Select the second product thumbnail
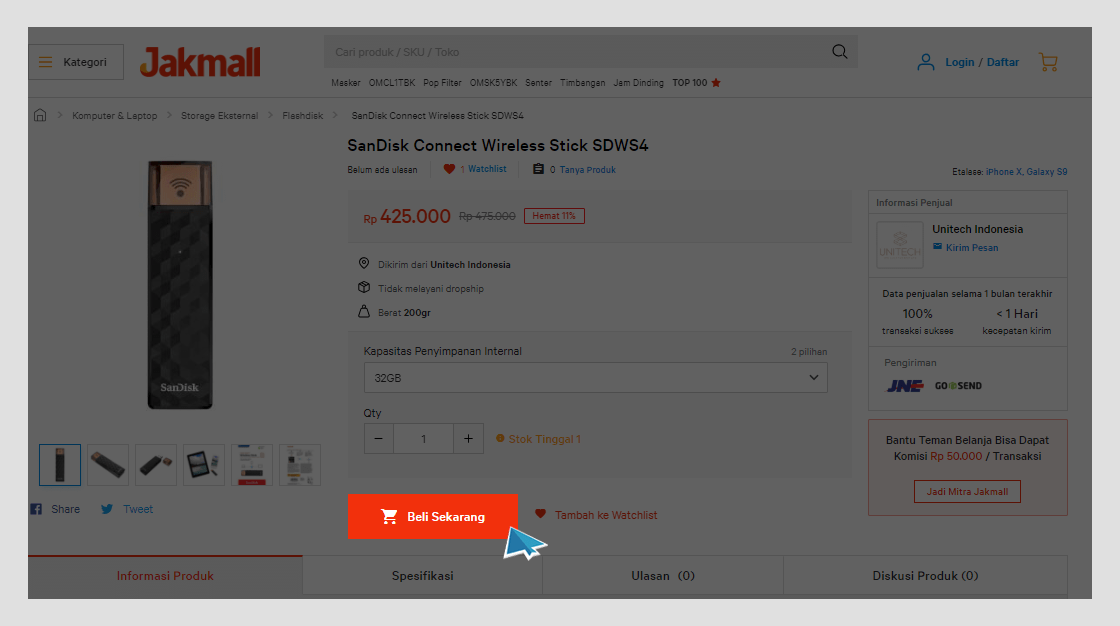Screen dimensions: 1120x626 [108, 464]
